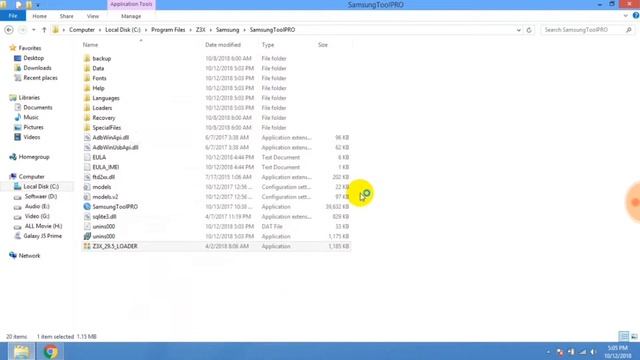Select the Data folder icon
640x360 pixels.
[87, 68]
